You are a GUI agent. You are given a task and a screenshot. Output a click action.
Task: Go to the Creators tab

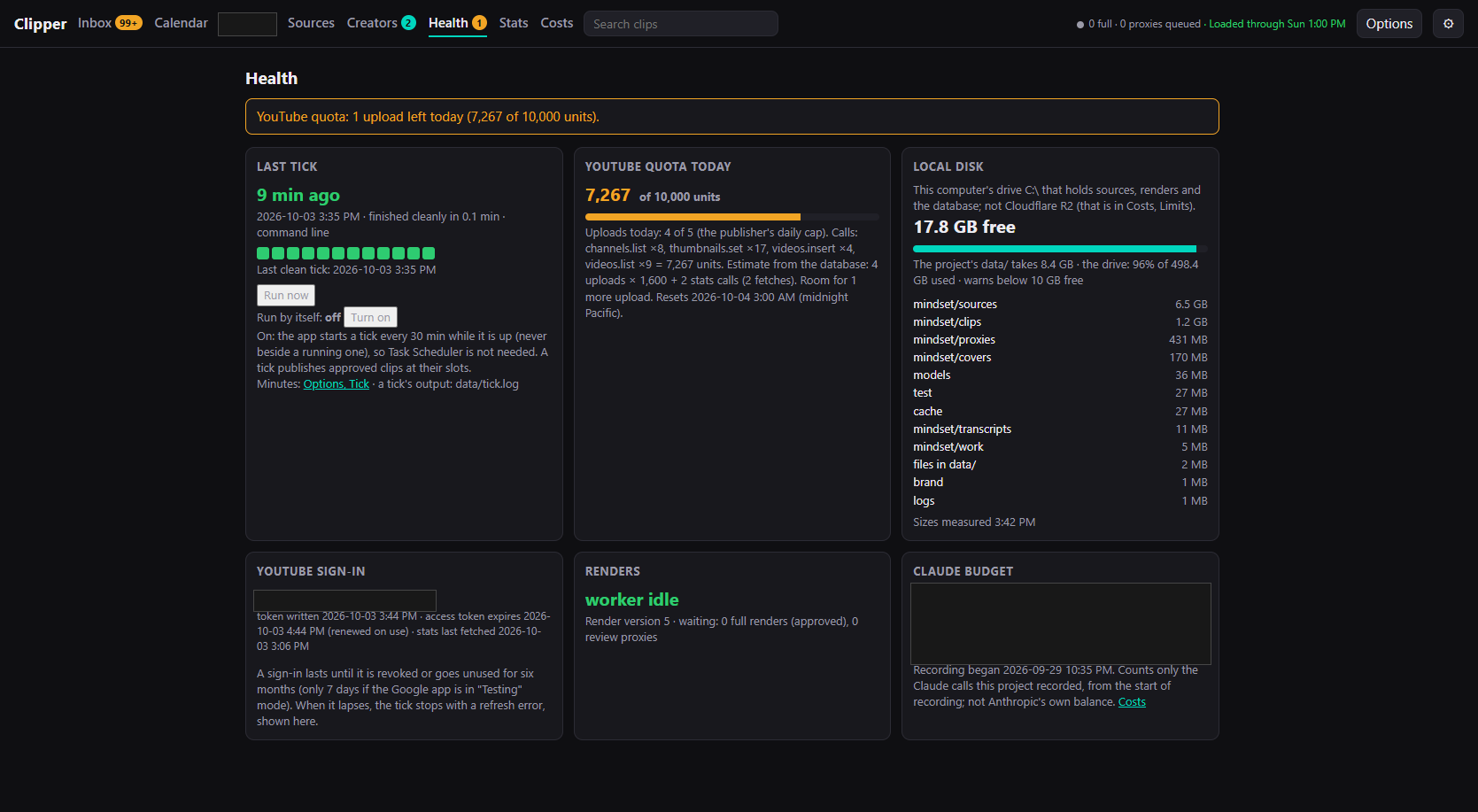point(381,23)
